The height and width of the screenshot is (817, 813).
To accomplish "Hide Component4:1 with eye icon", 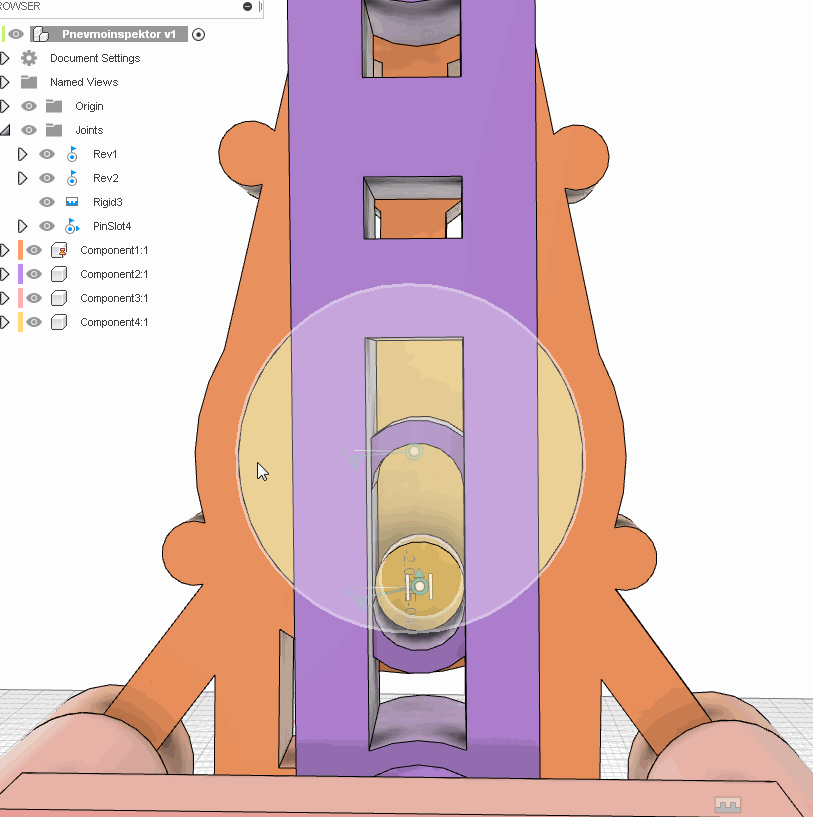I will coord(34,322).
